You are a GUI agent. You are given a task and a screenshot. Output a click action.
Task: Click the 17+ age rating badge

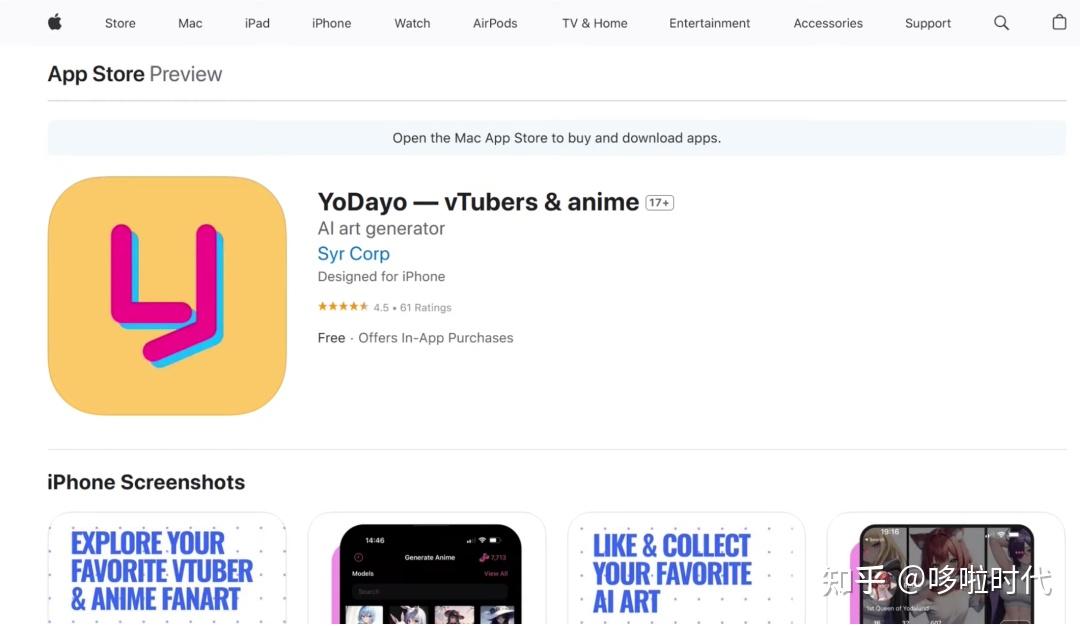point(659,202)
